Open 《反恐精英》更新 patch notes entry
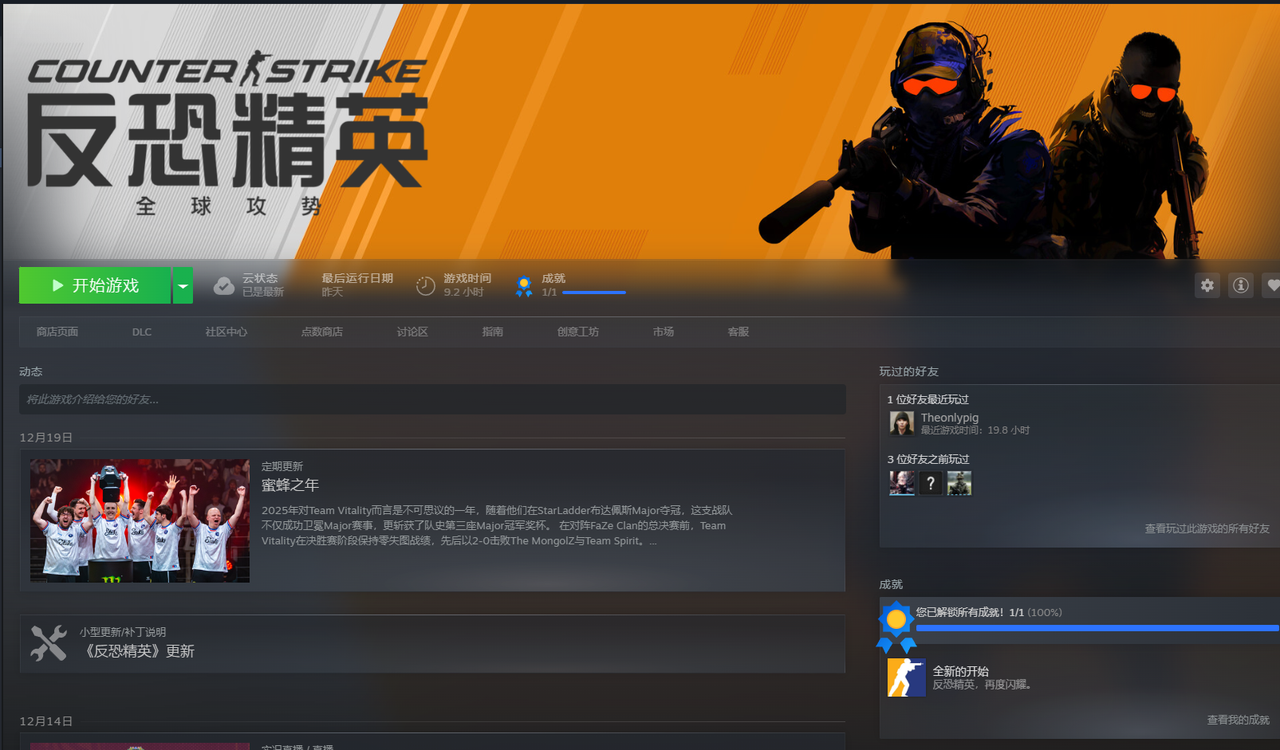The height and width of the screenshot is (750, 1280). (137, 651)
